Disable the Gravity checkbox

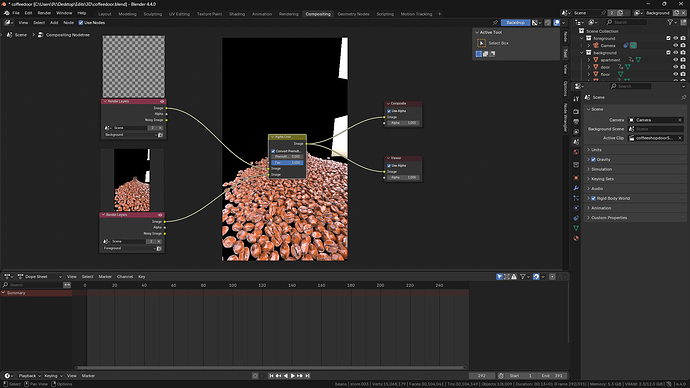(x=593, y=159)
